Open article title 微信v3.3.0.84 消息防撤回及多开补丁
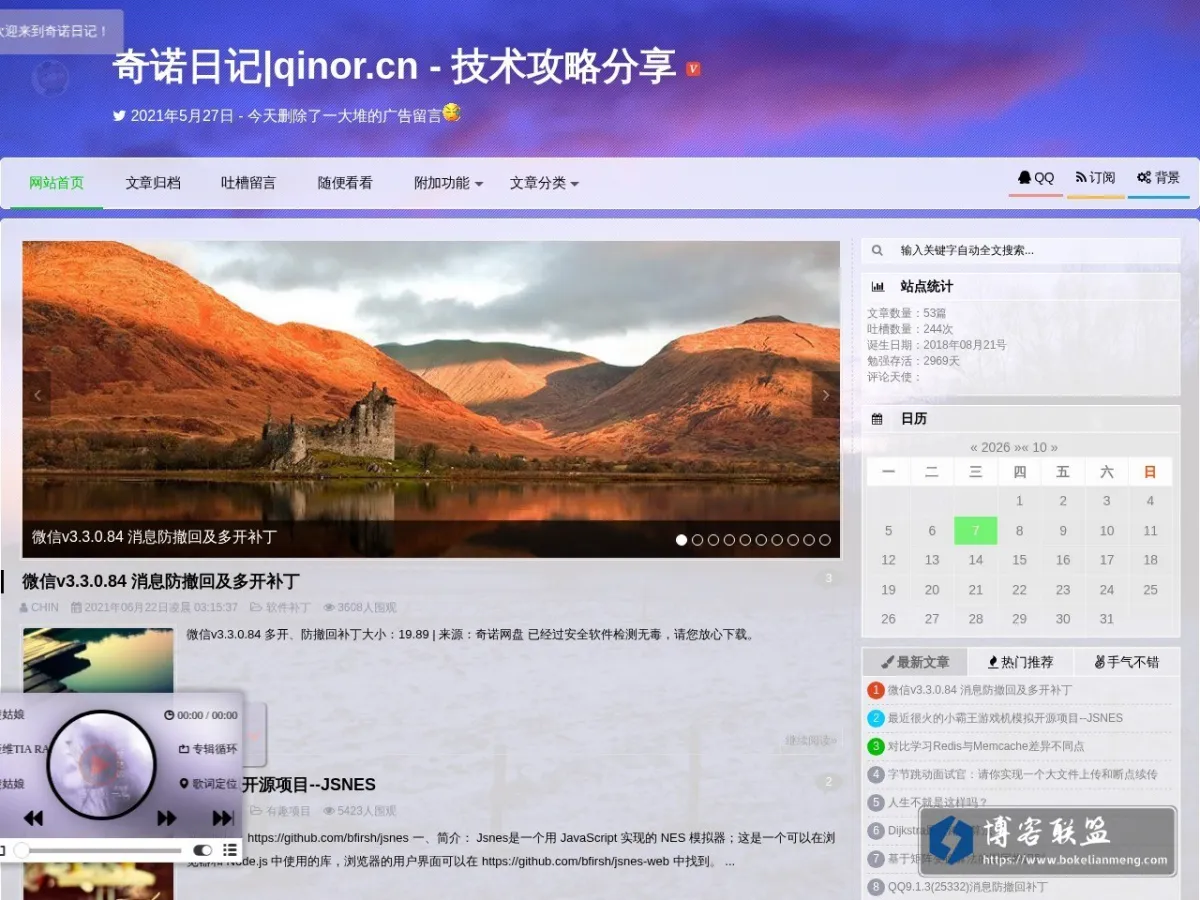 [x=161, y=581]
